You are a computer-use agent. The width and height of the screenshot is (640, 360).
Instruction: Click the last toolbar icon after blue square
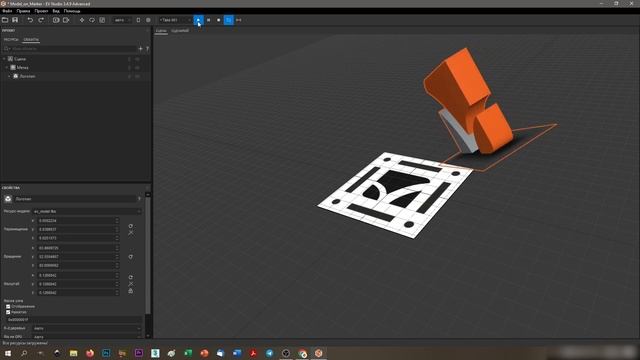click(239, 20)
